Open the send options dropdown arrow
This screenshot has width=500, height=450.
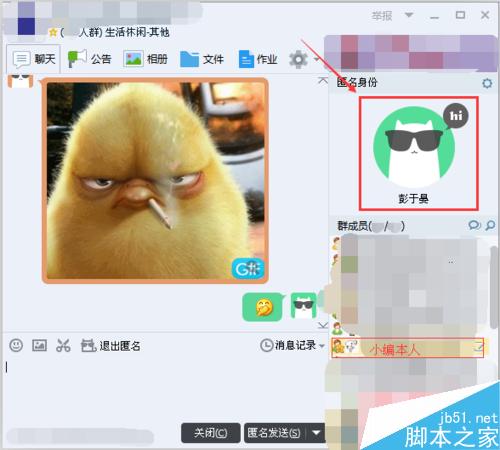pos(316,433)
